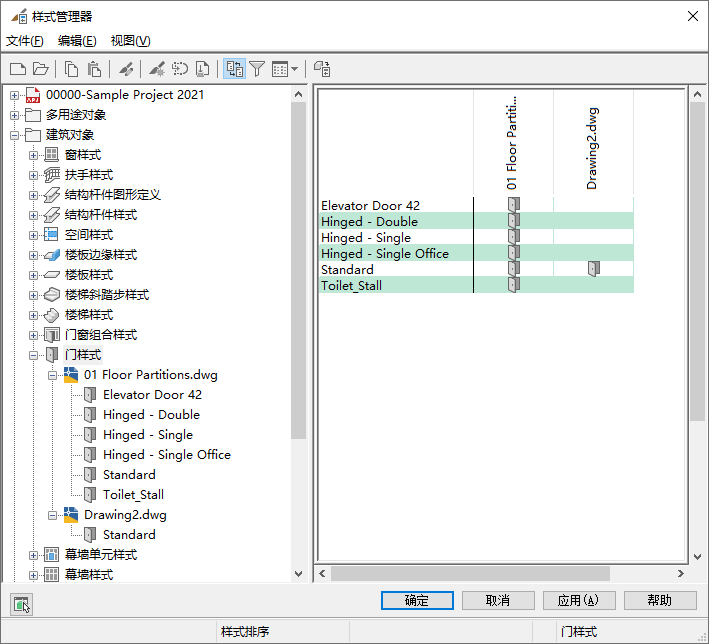Collapse the 建筑对象 folder

(x=14, y=135)
